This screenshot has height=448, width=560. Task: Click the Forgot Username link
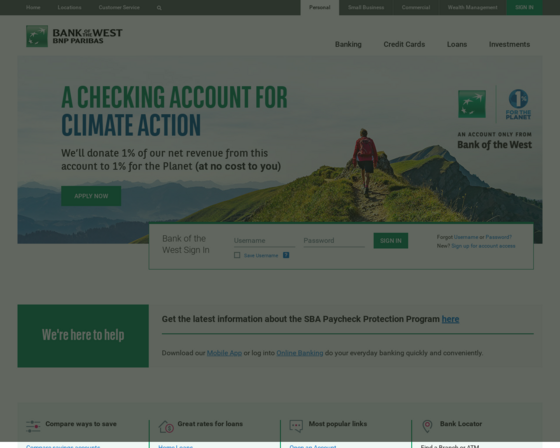pyautogui.click(x=466, y=237)
